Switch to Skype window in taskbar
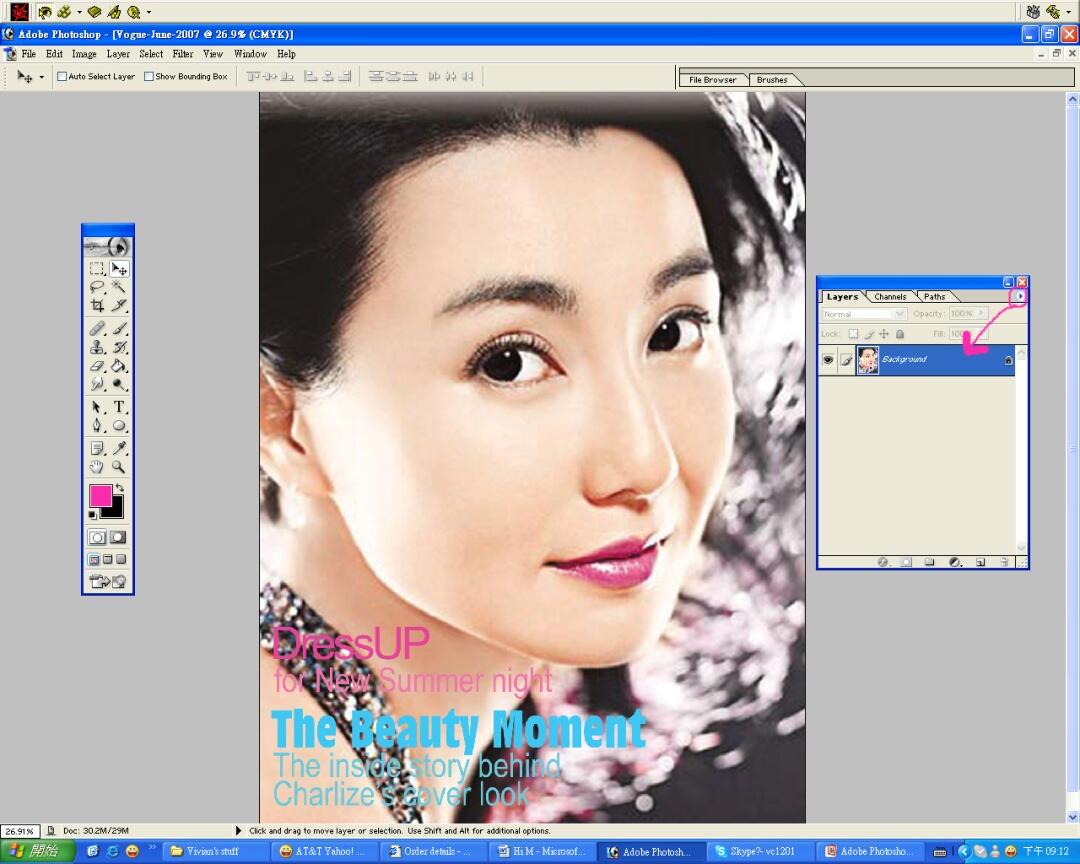Screen dimensions: 1080x864 click(761, 852)
